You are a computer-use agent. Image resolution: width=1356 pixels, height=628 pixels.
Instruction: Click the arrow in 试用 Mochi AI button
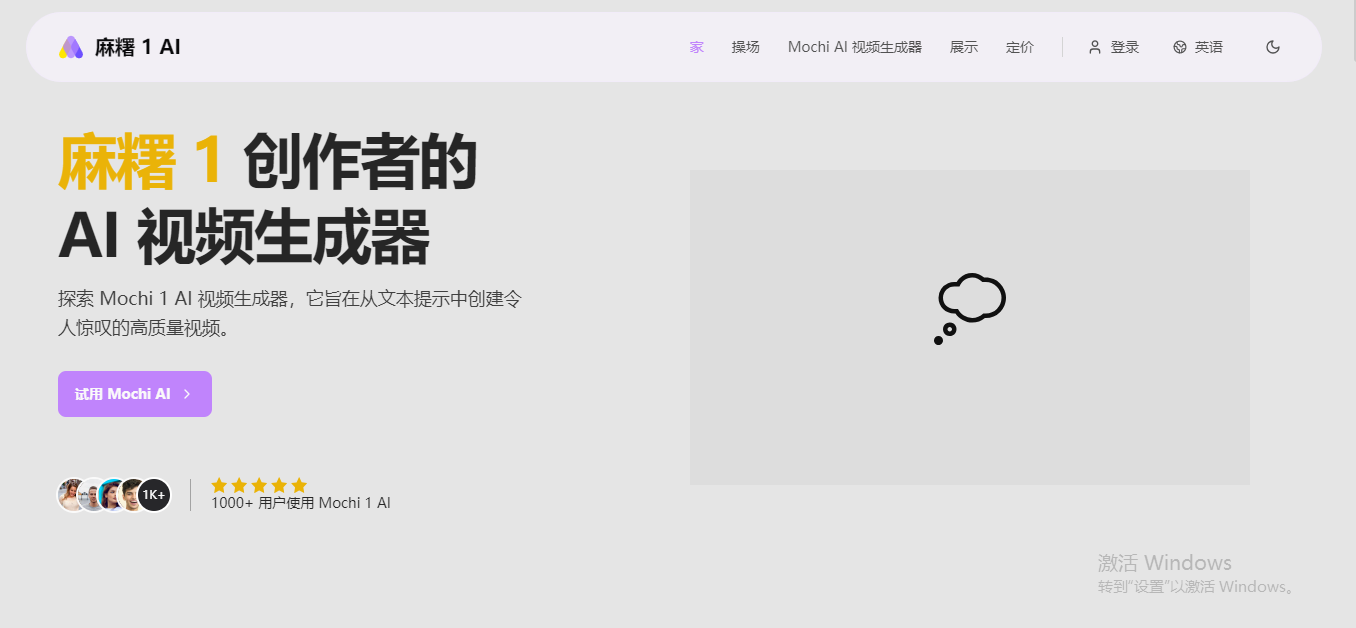[x=187, y=394]
